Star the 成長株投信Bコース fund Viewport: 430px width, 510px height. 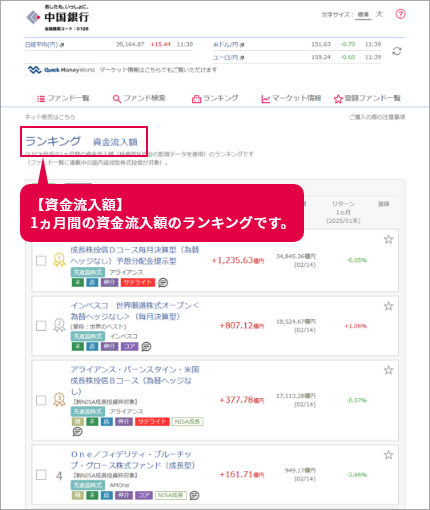[388, 370]
